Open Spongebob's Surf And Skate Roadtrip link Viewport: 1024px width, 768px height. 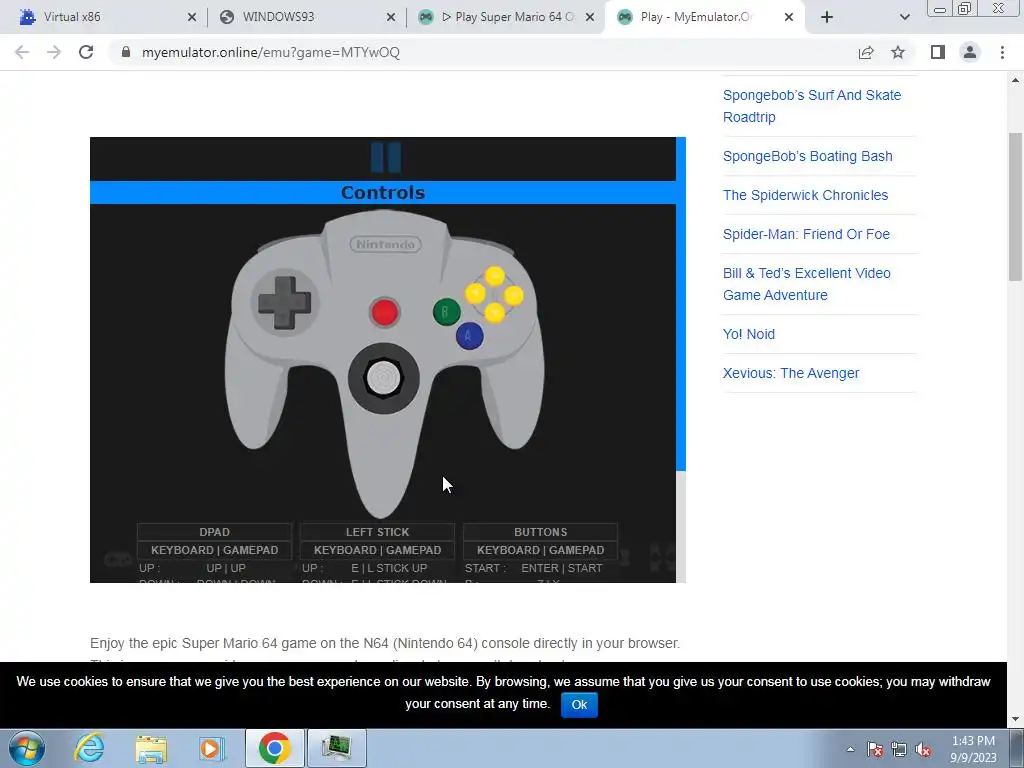[x=812, y=106]
